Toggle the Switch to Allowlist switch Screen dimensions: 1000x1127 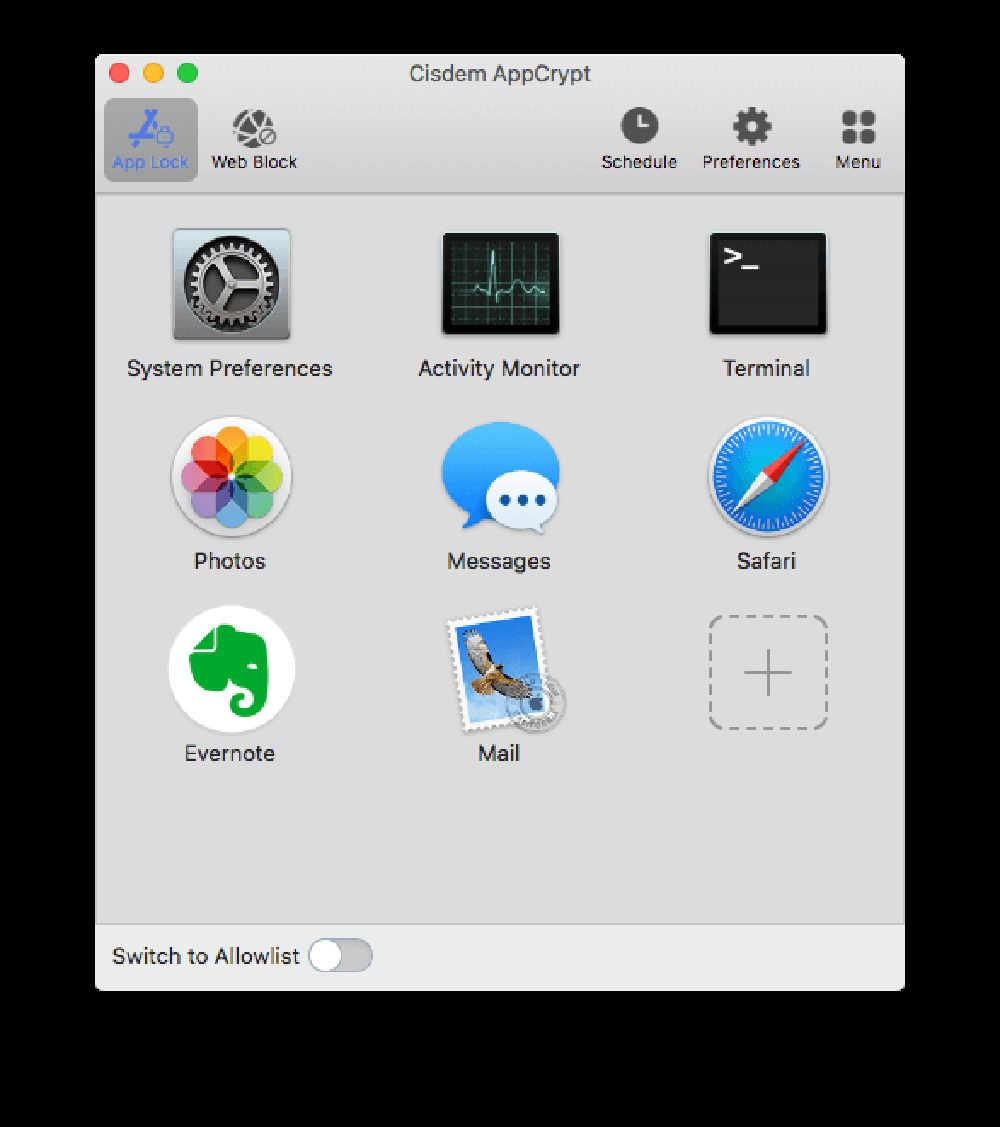pos(340,956)
